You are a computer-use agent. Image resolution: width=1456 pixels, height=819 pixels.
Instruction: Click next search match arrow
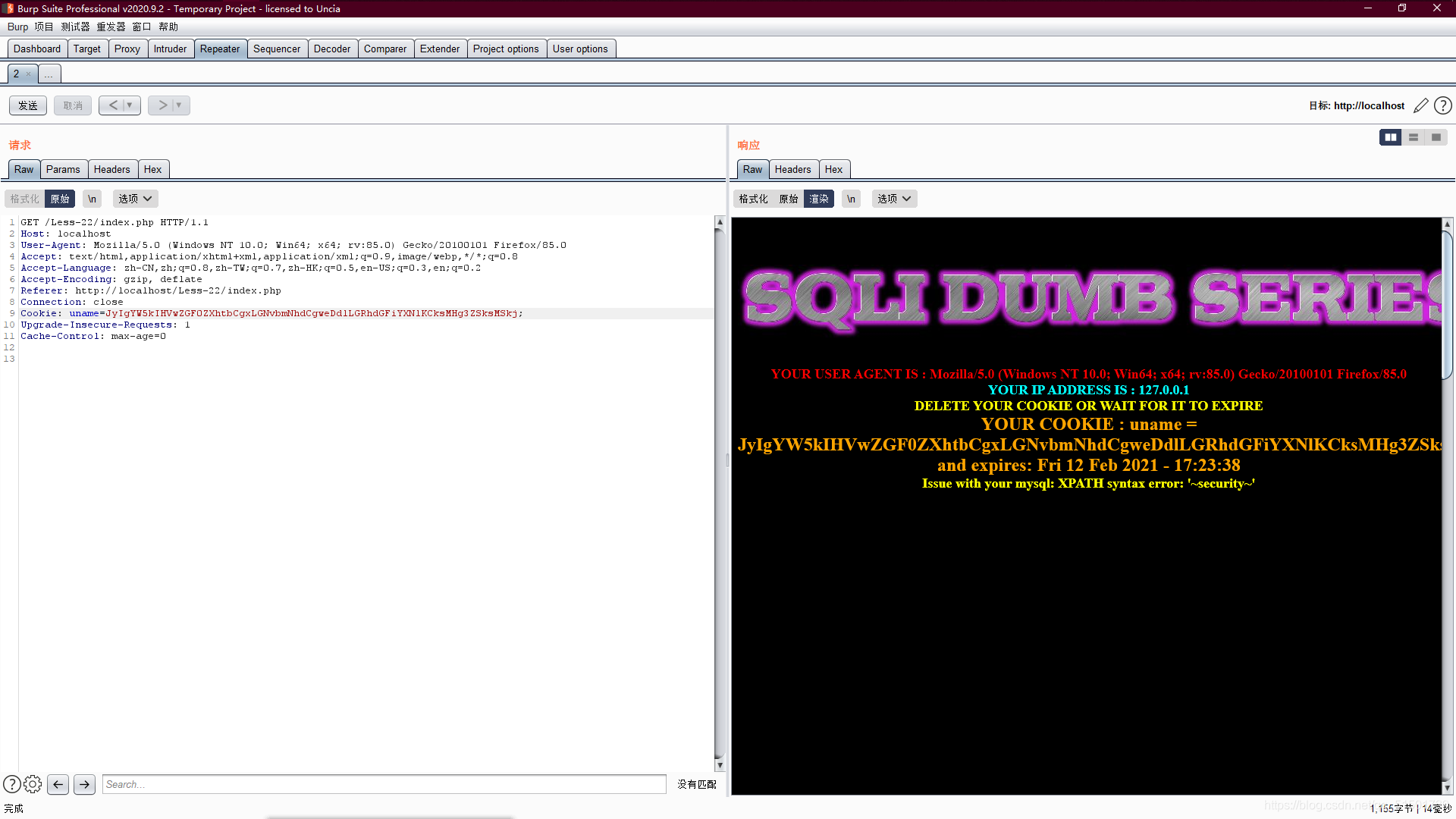(84, 784)
